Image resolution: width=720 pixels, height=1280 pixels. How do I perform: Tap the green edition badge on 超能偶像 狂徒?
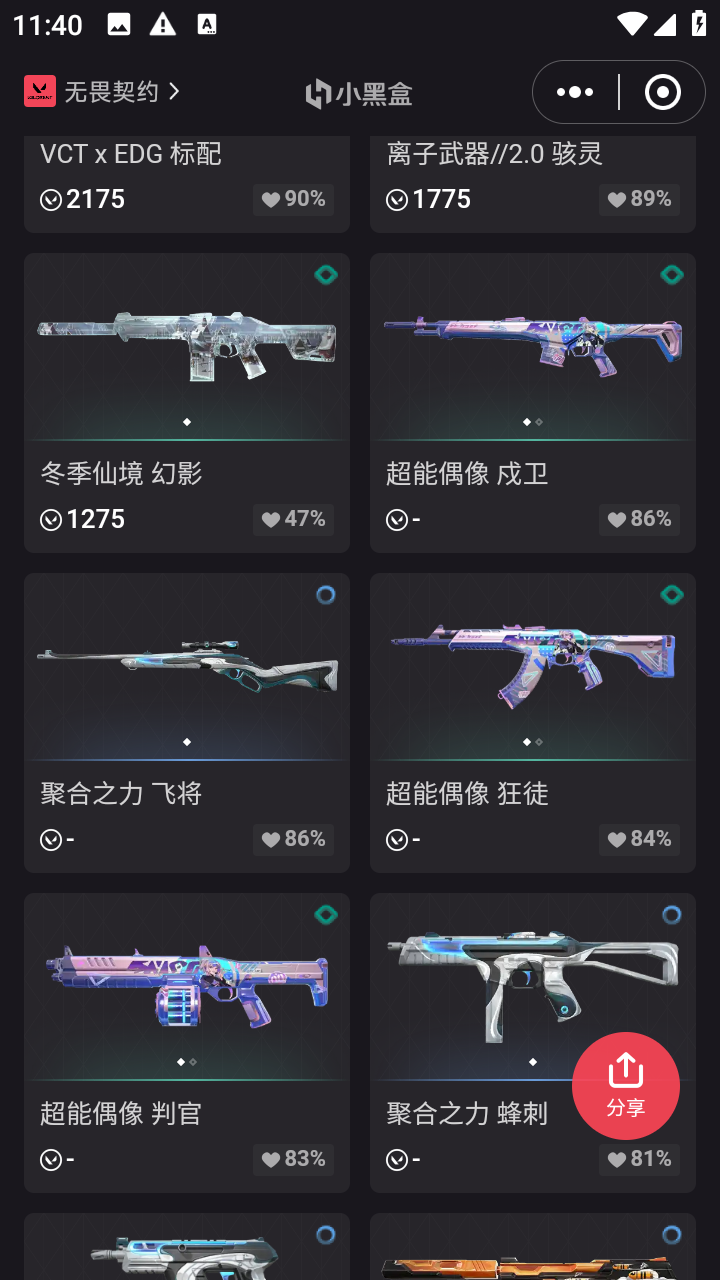[x=672, y=595]
